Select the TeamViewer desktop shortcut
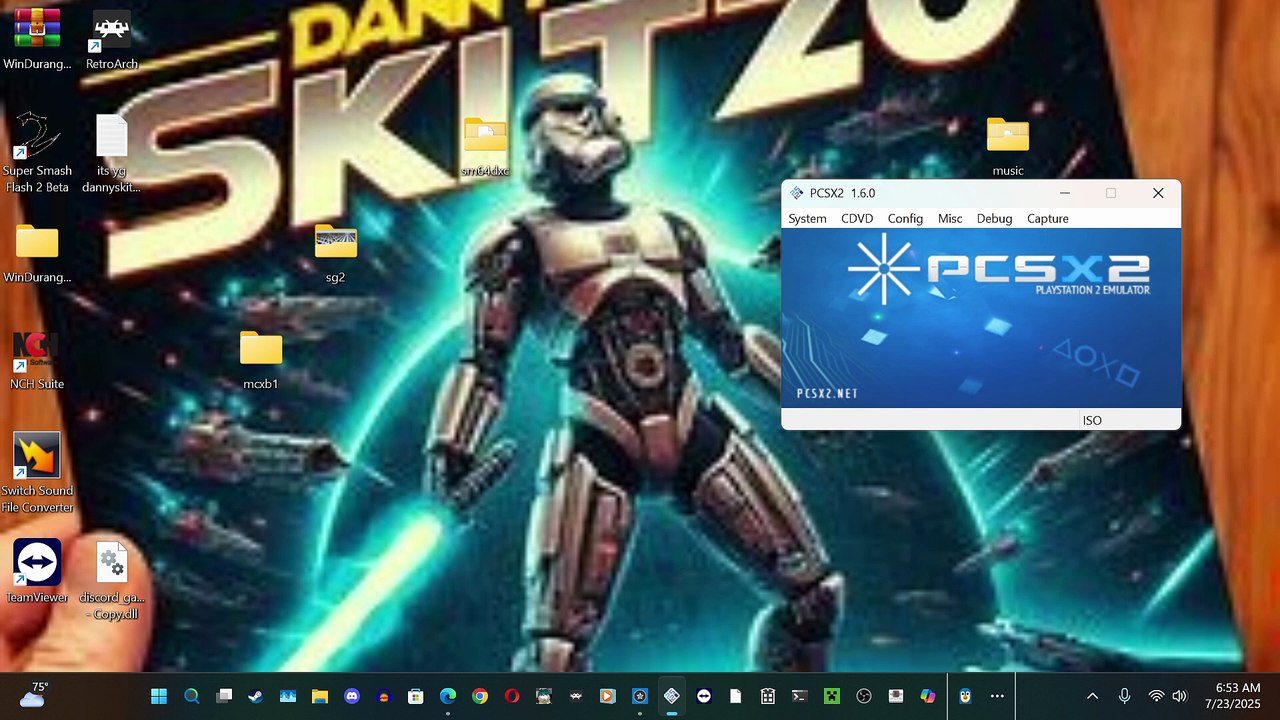Image resolution: width=1280 pixels, height=720 pixels. (37, 571)
